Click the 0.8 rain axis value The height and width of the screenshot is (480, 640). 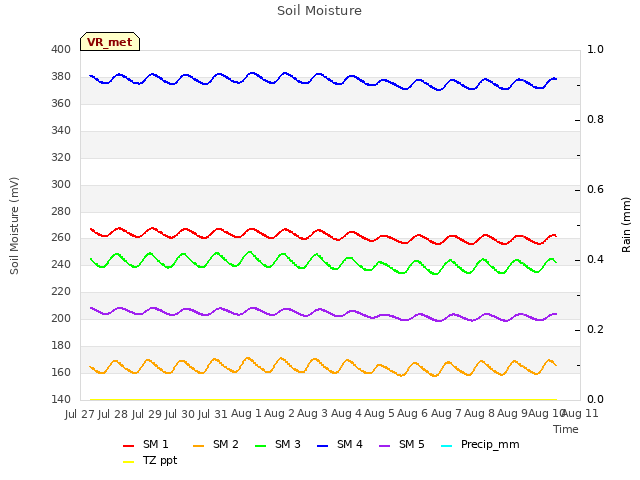[x=595, y=120]
